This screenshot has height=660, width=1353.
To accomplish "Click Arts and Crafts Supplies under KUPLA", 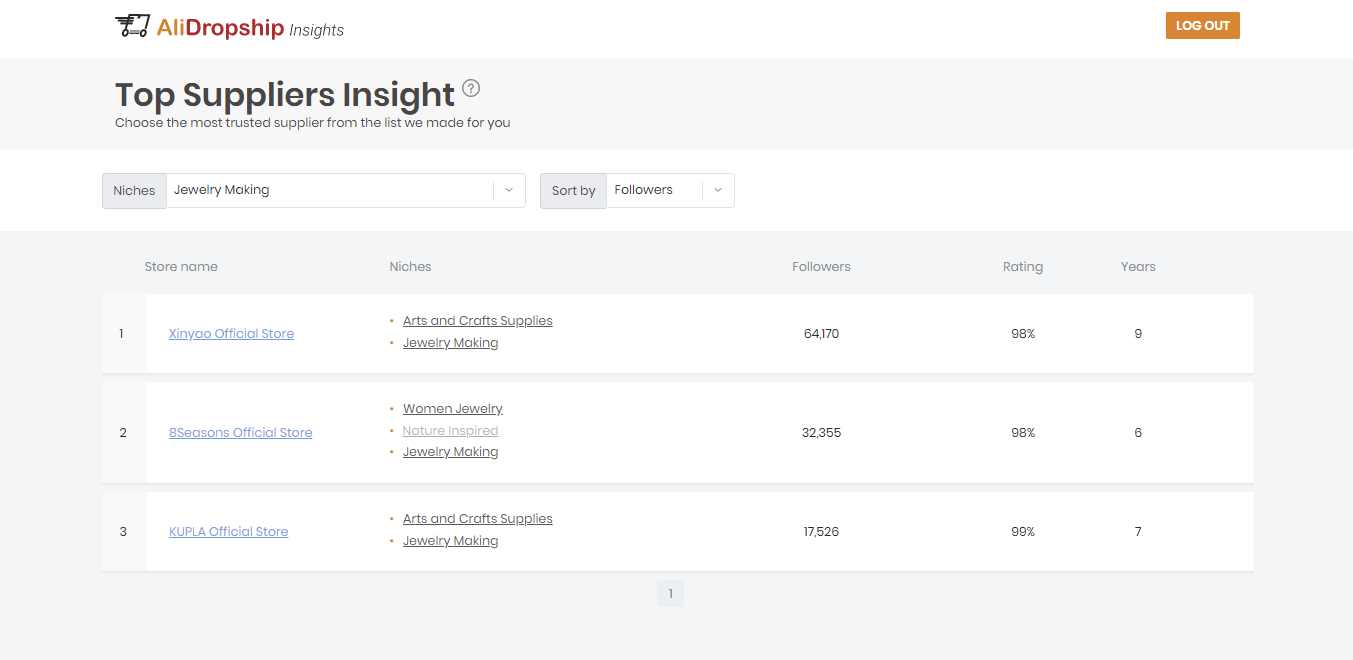I will pyautogui.click(x=477, y=519).
